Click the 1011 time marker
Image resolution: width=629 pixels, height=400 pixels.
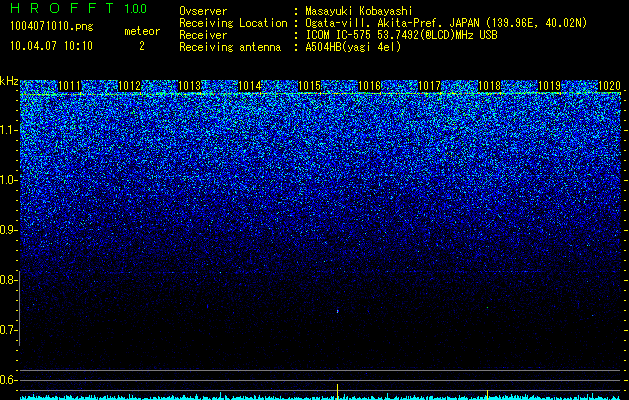(x=69, y=85)
